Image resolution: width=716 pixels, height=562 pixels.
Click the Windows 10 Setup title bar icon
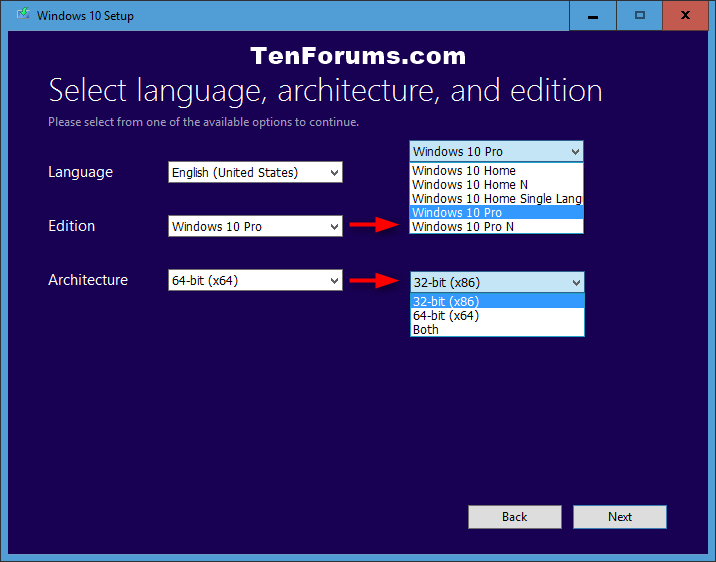pos(22,15)
